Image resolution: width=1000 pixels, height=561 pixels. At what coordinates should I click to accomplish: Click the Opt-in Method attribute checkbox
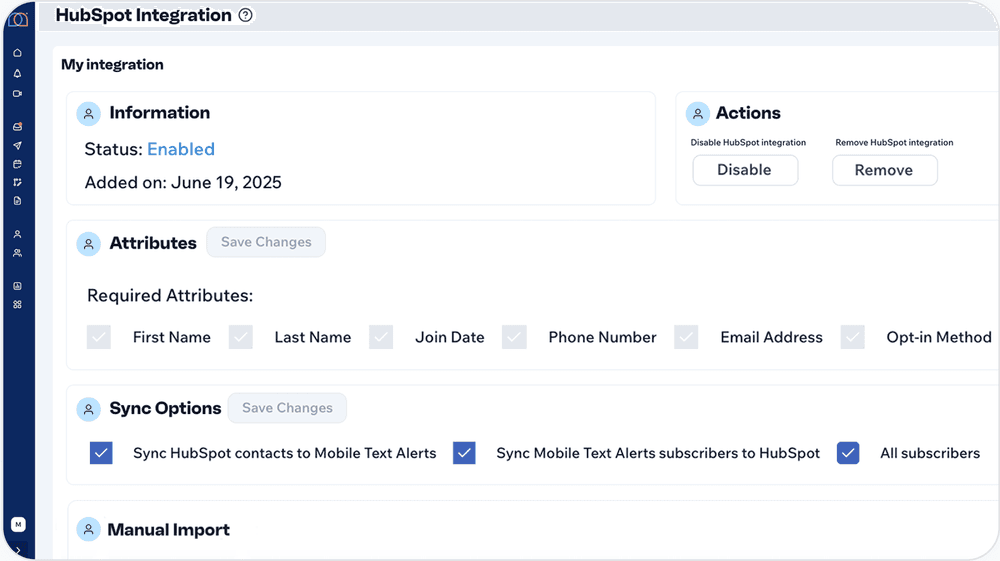pyautogui.click(x=852, y=337)
